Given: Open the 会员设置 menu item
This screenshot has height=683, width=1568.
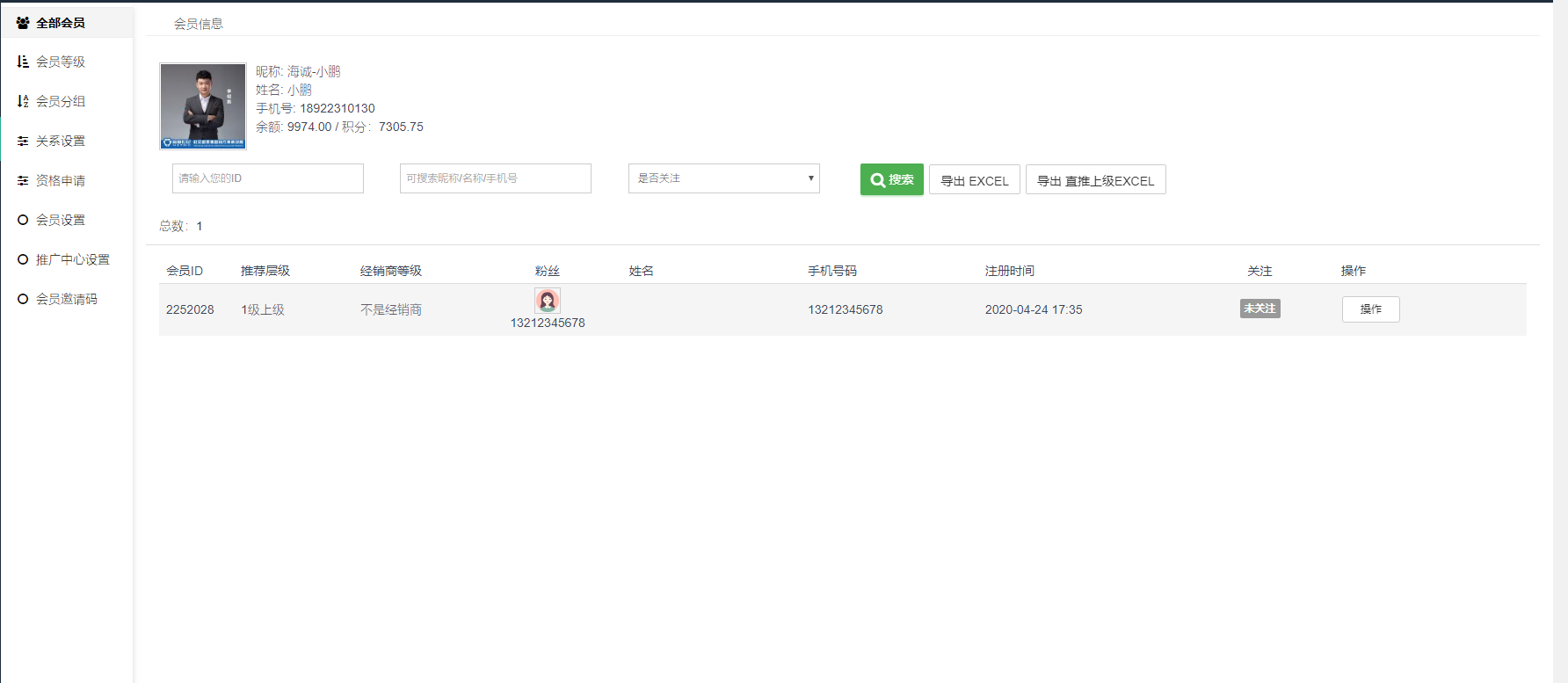Looking at the screenshot, I should coord(67,220).
